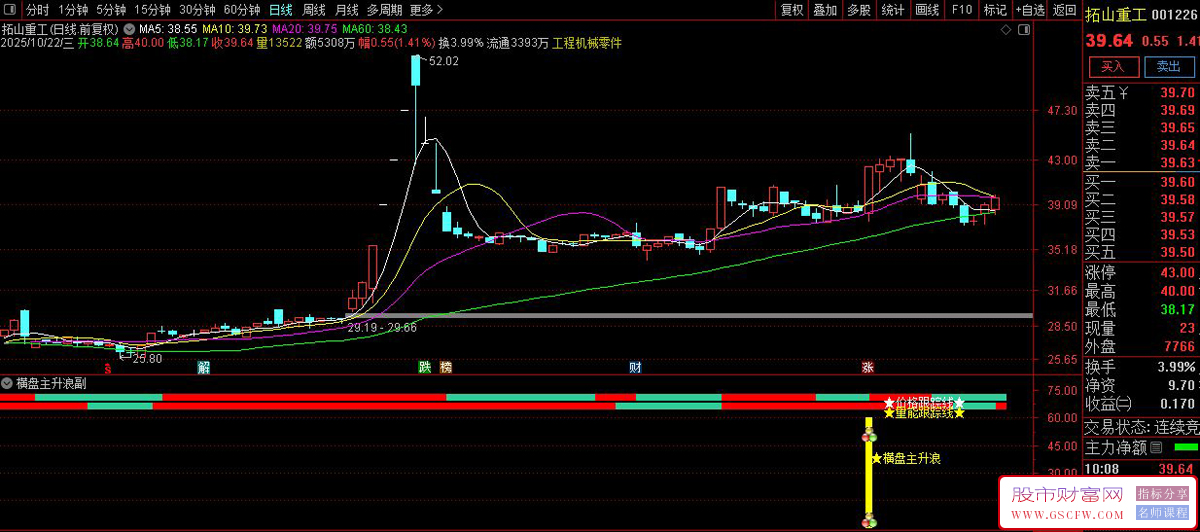The image size is (1200, 532).
Task: Click the 买五 price 39.50
Action: coord(1177,252)
